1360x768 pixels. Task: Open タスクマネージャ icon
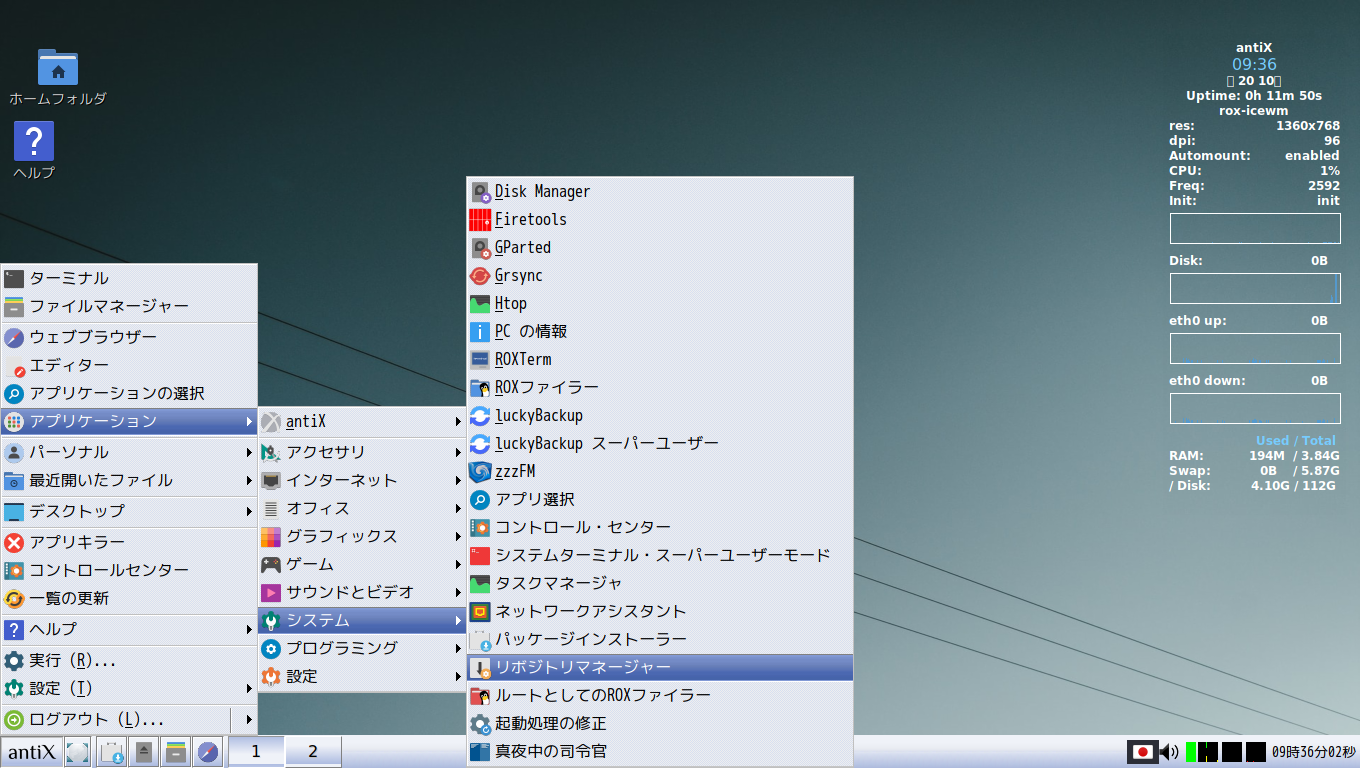click(481, 584)
